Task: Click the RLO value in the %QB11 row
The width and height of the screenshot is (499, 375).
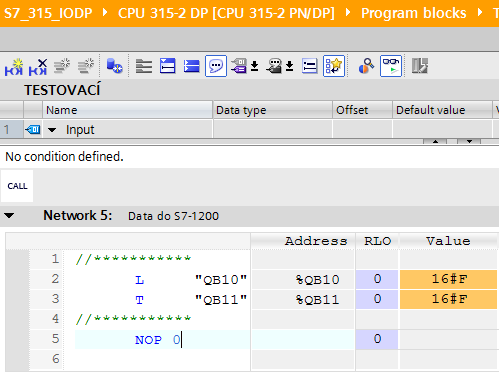Action: pos(377,299)
